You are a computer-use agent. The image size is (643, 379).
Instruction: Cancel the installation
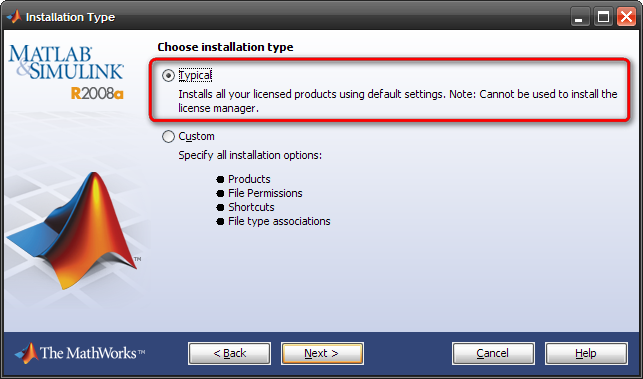click(493, 353)
